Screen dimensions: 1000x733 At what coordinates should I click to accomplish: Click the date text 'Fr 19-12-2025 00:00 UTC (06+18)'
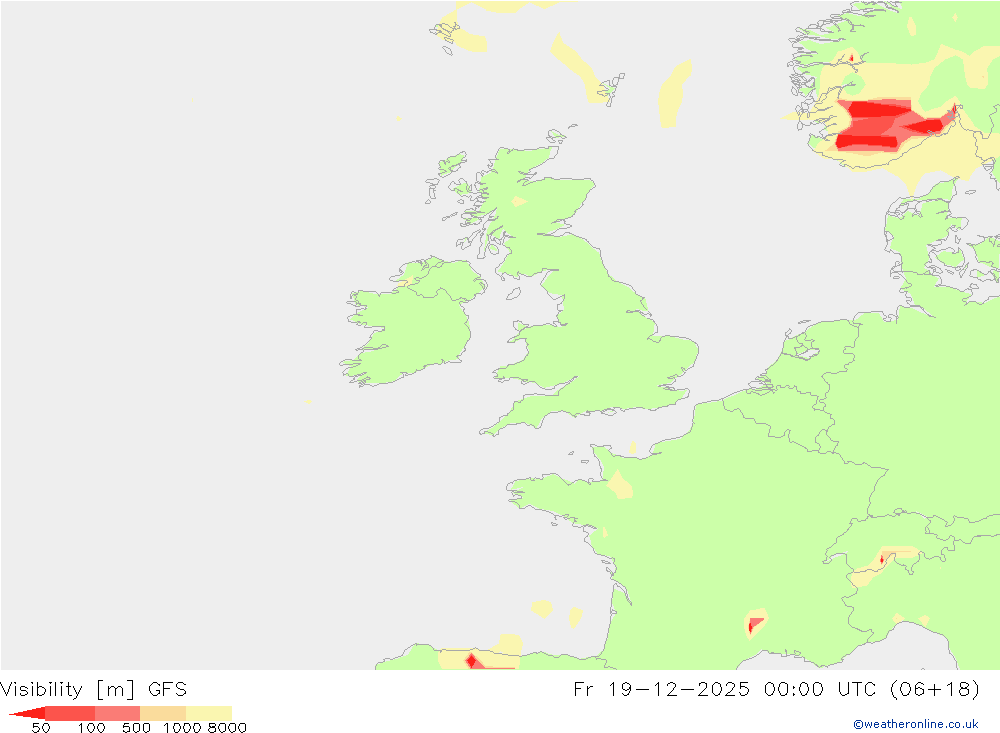click(x=777, y=690)
